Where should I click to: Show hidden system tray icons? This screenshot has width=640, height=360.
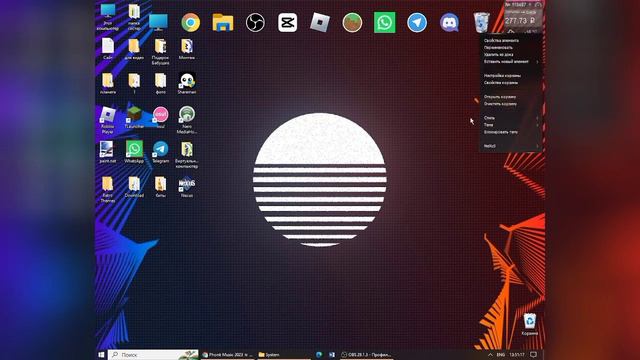pos(490,355)
